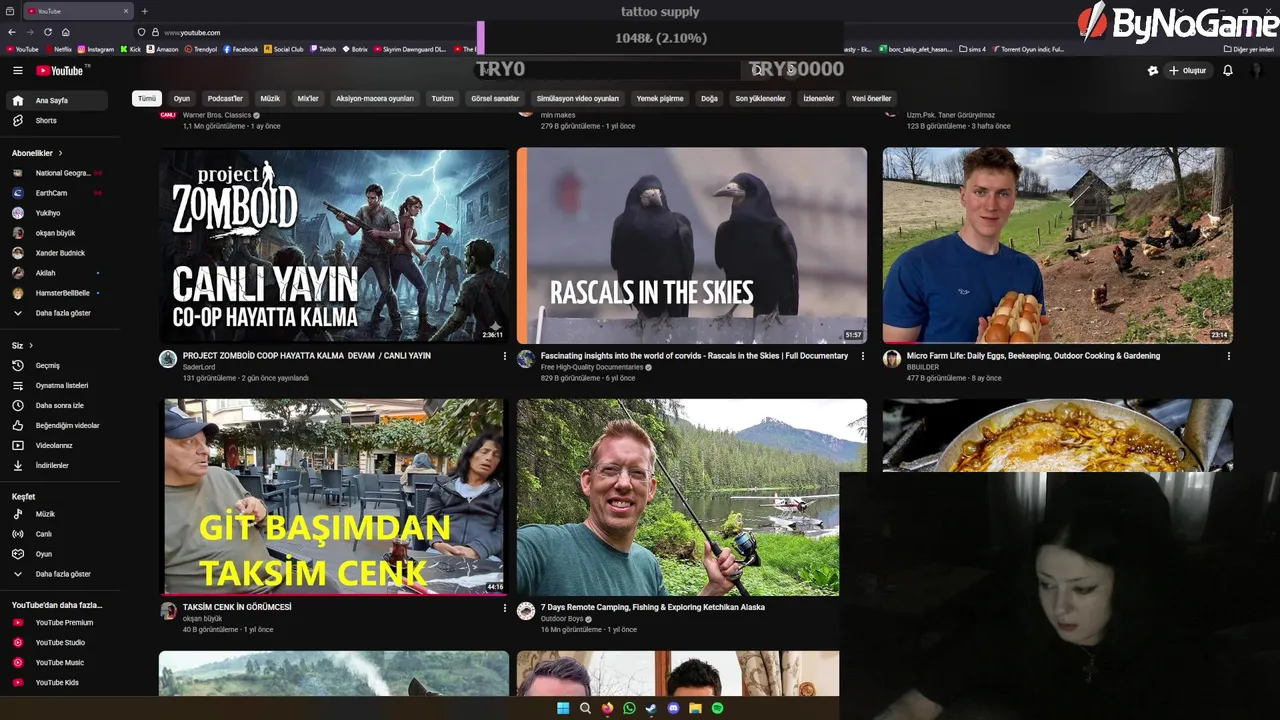Open Canlı live under Keşfet

(55, 534)
